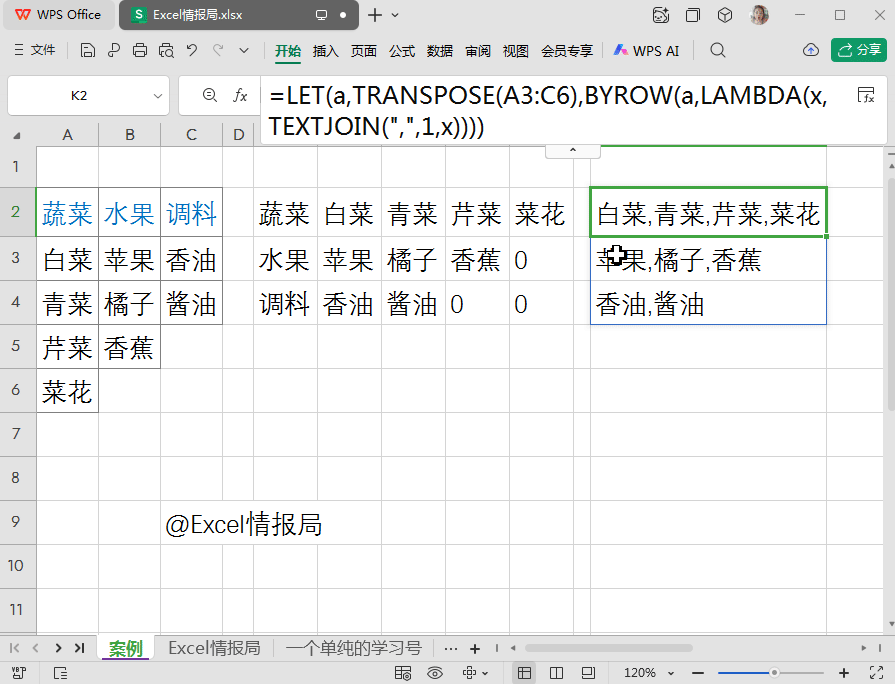Click the zoom magnifier beside fx

[209, 95]
